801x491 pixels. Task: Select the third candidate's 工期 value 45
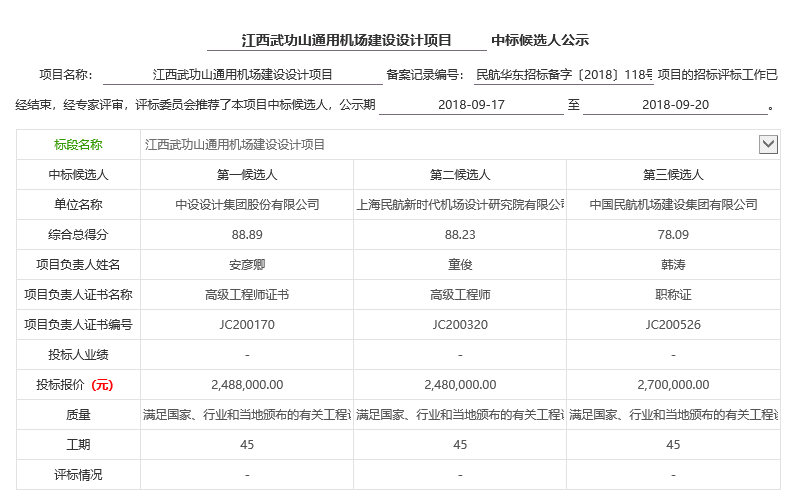673,445
